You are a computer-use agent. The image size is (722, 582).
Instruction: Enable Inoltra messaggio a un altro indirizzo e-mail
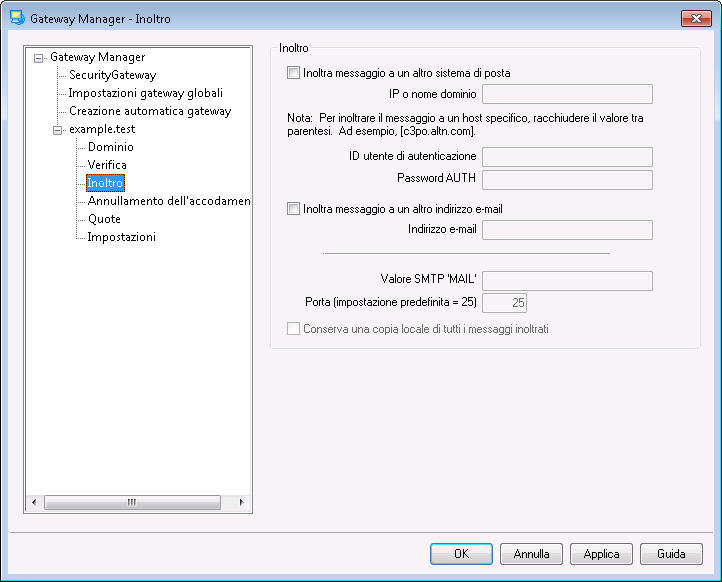[293, 209]
